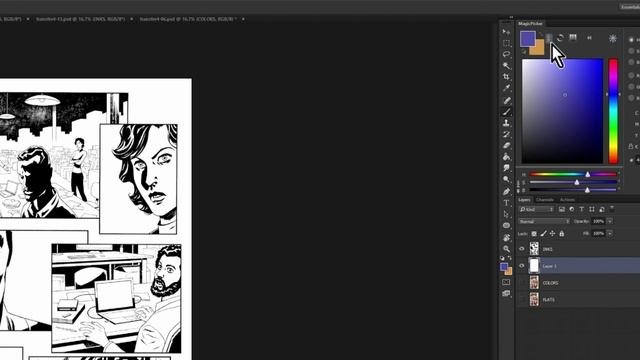Hide Layer 1 with eye icon
The height and width of the screenshot is (360, 640).
[522, 266]
